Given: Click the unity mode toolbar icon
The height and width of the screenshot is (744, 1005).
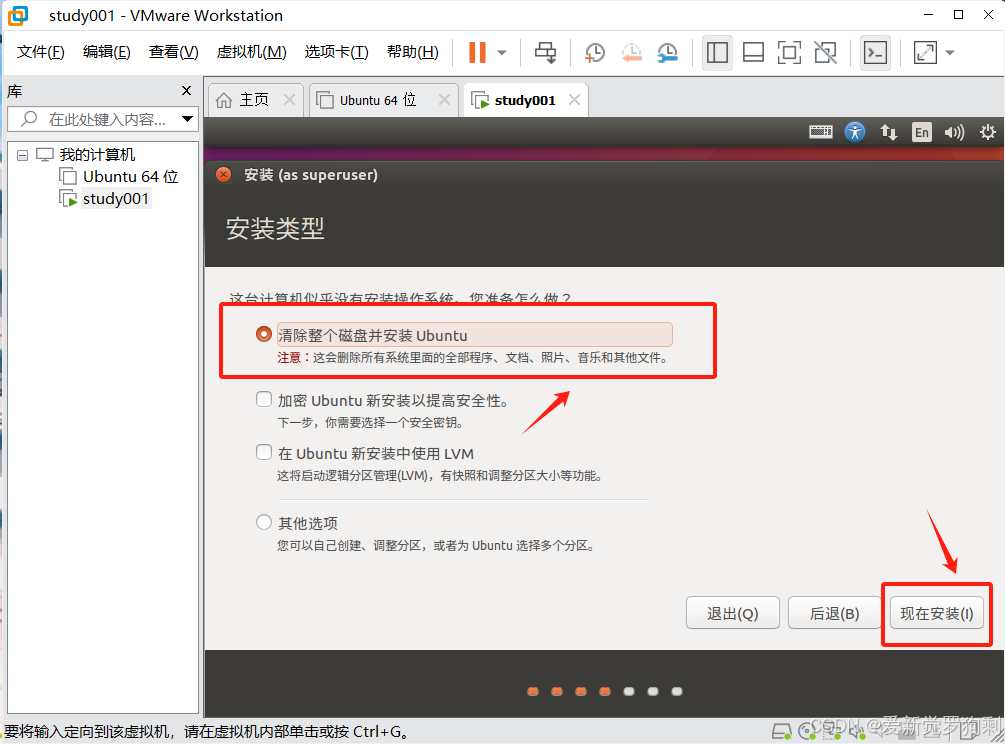Looking at the screenshot, I should 826,53.
